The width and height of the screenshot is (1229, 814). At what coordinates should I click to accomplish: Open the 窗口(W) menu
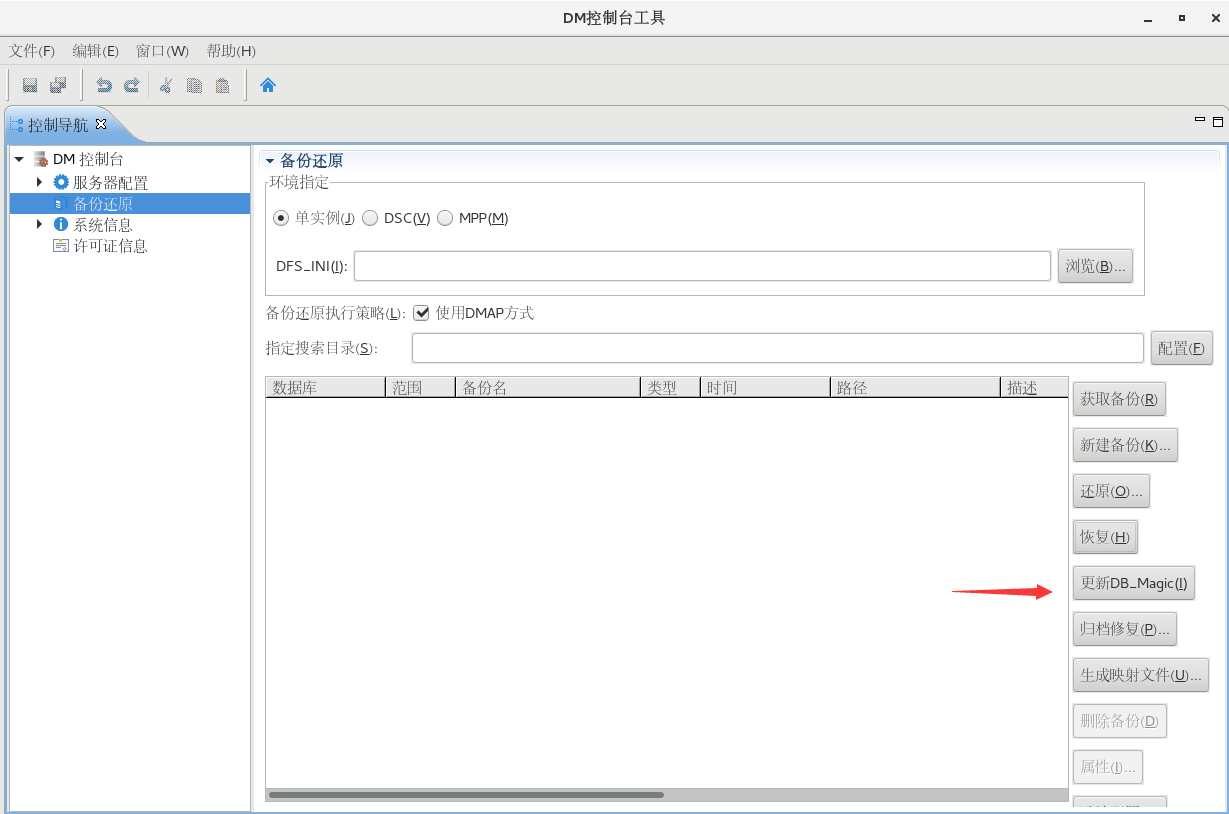pos(162,51)
